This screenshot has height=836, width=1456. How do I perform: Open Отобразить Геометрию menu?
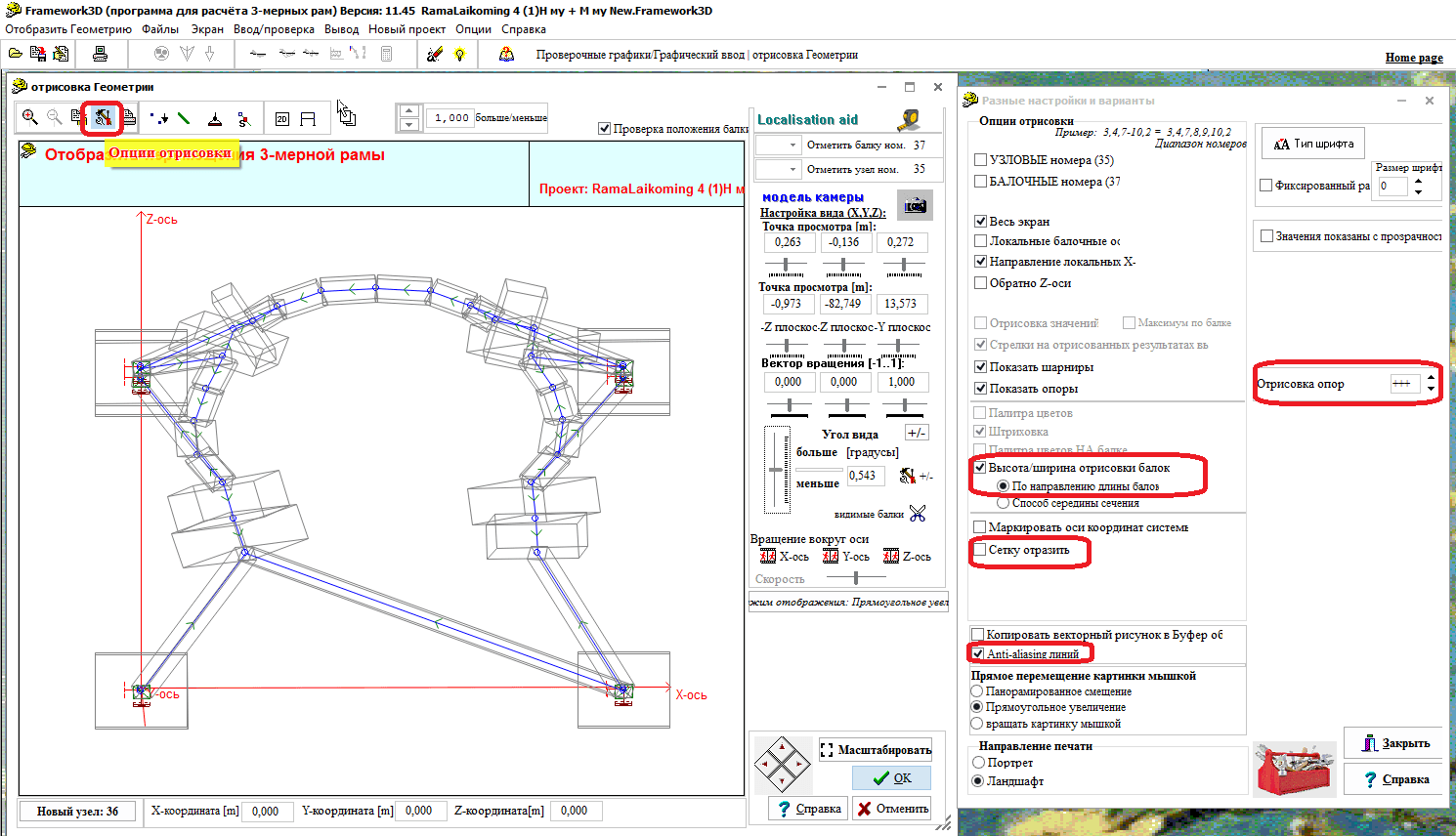[68, 29]
